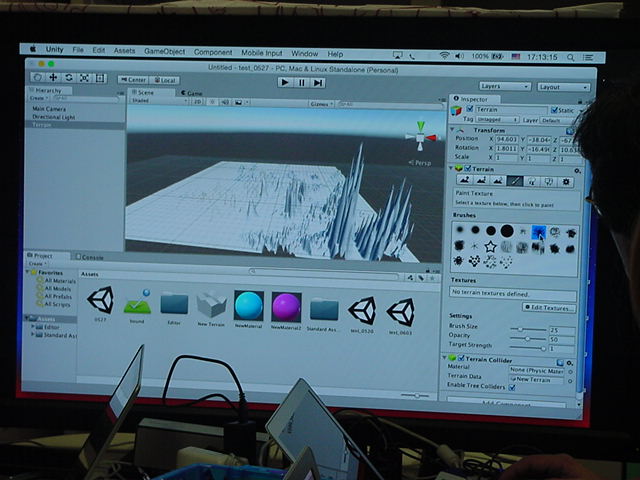This screenshot has width=640, height=480.
Task: Open the Shaded draw mode dropdown
Action: (x=159, y=100)
